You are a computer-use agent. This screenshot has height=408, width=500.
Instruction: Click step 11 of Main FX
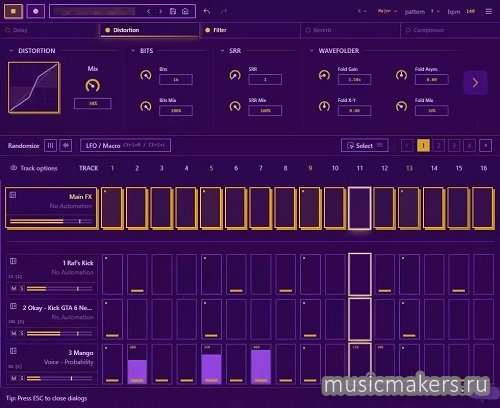(x=360, y=208)
